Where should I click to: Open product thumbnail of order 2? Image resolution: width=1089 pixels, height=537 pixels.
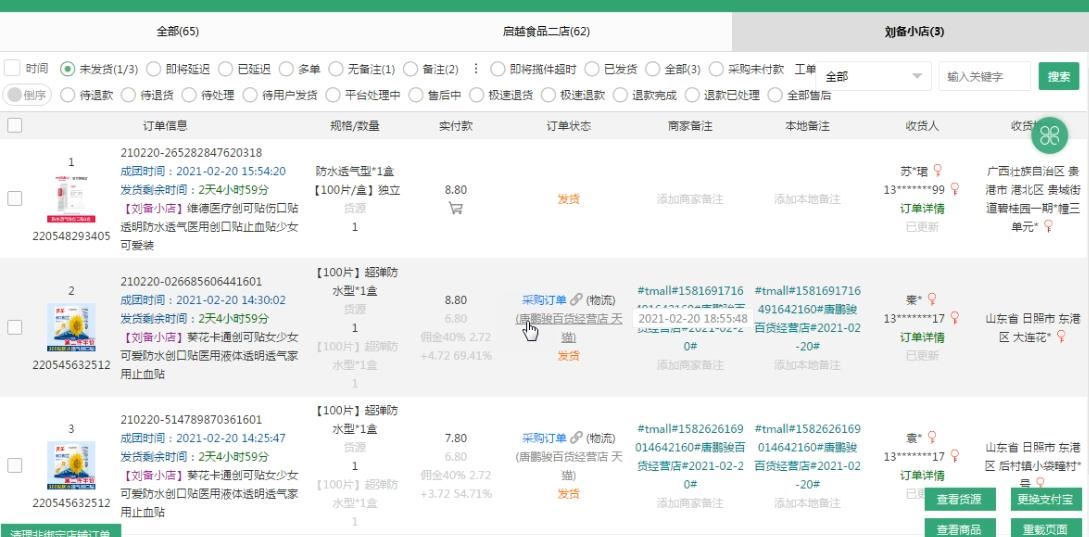click(x=71, y=328)
